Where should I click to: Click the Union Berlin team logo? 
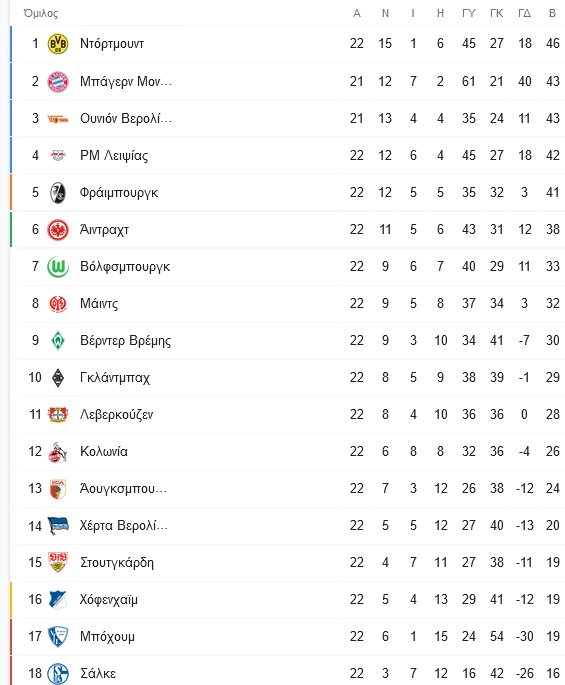pyautogui.click(x=58, y=118)
